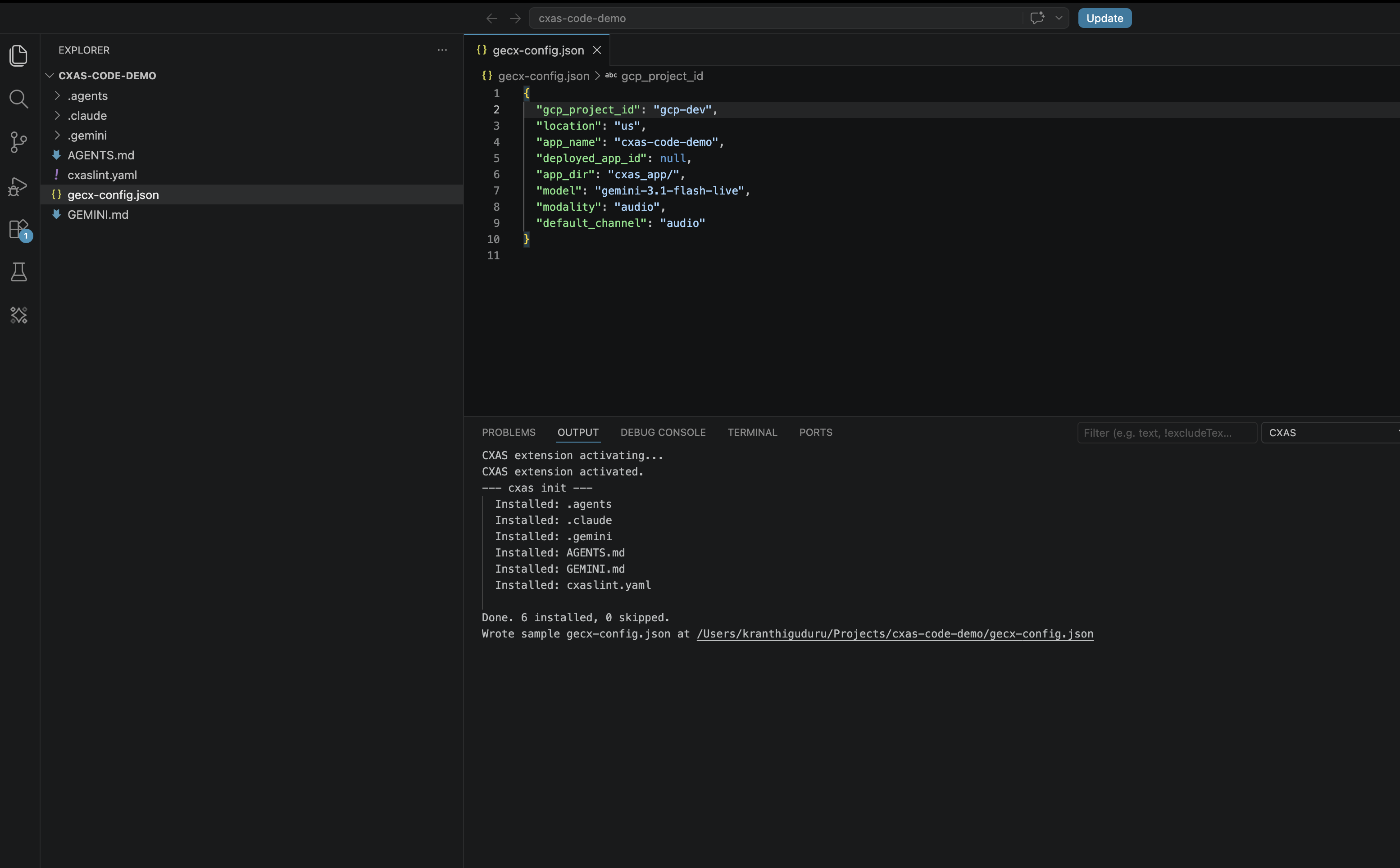
Task: Click the "gemini-3.1-flash-live" value
Action: click(x=669, y=190)
